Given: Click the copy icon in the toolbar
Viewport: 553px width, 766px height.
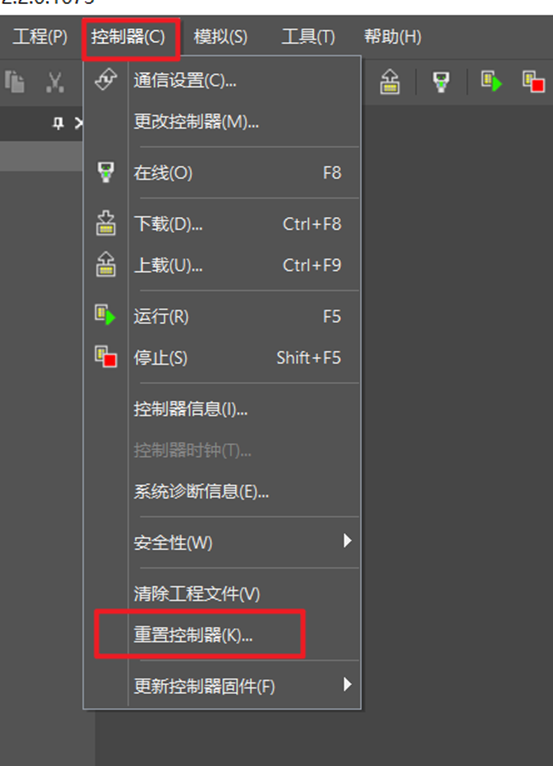Looking at the screenshot, I should 15,81.
